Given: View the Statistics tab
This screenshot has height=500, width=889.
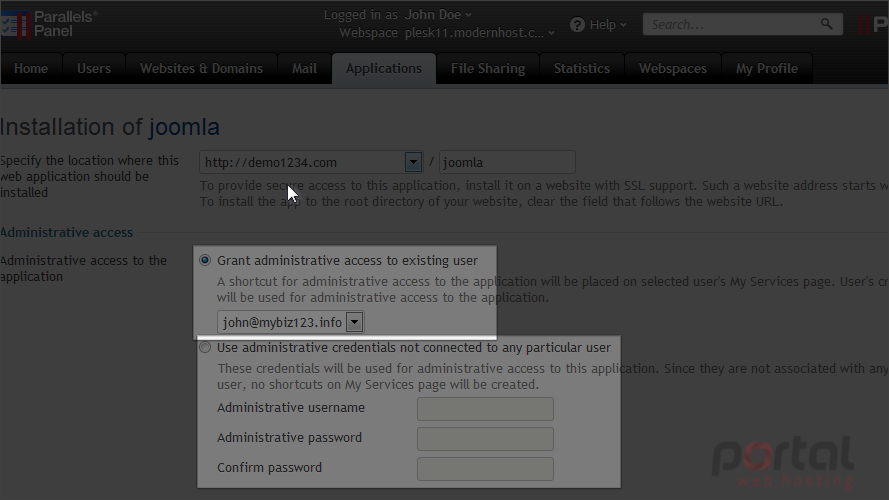Looking at the screenshot, I should [x=582, y=69].
